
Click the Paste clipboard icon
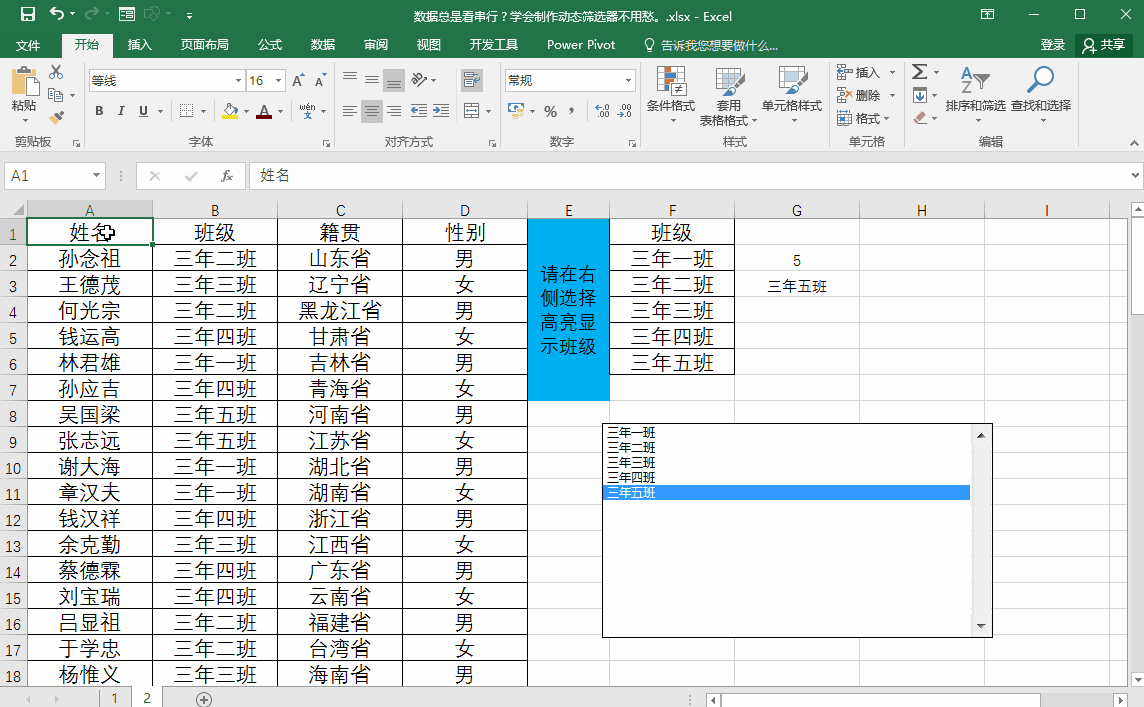[x=24, y=82]
